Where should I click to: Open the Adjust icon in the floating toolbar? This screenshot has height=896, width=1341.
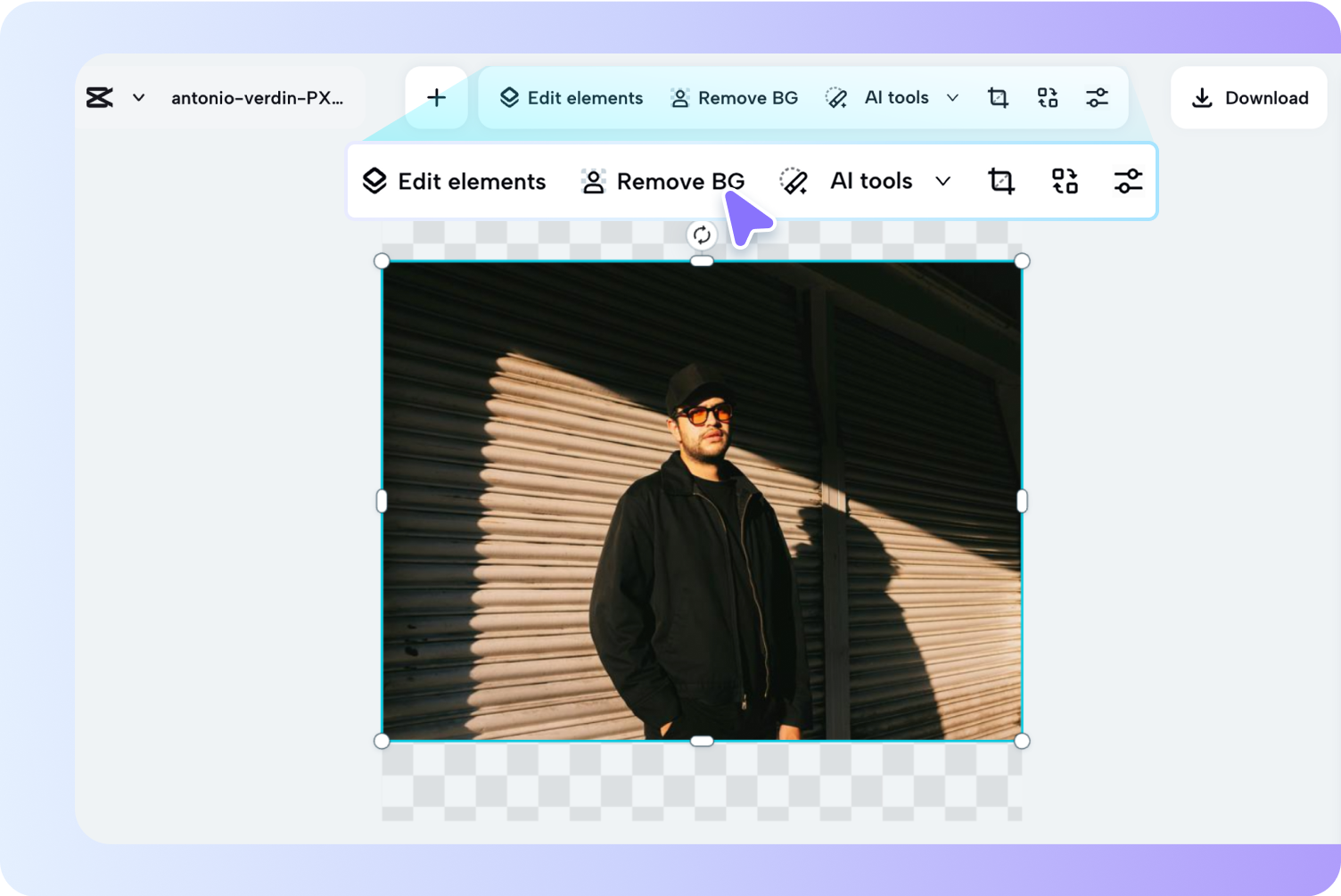[x=1127, y=181]
